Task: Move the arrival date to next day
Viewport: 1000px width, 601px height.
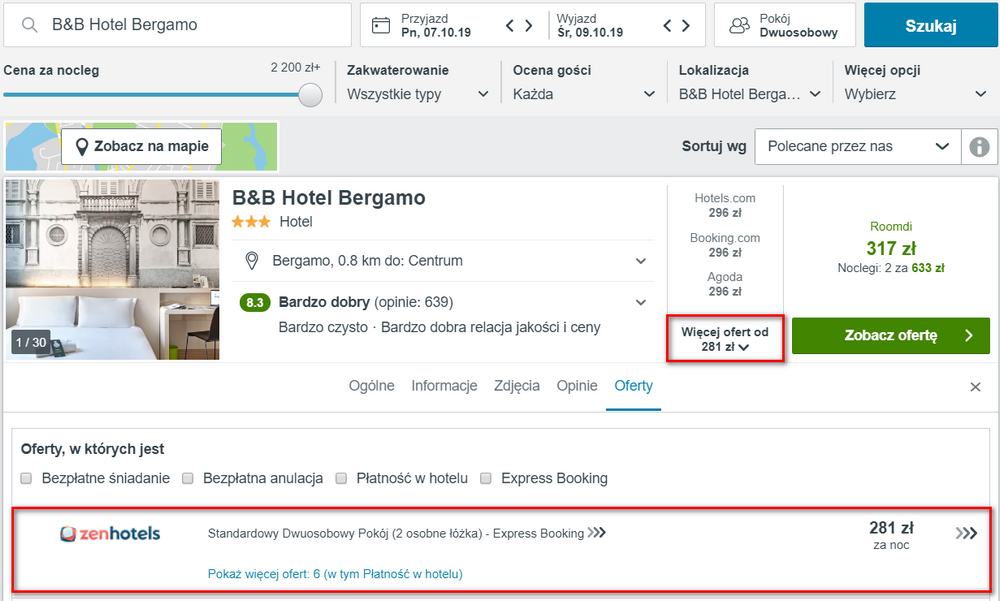Action: [529, 26]
